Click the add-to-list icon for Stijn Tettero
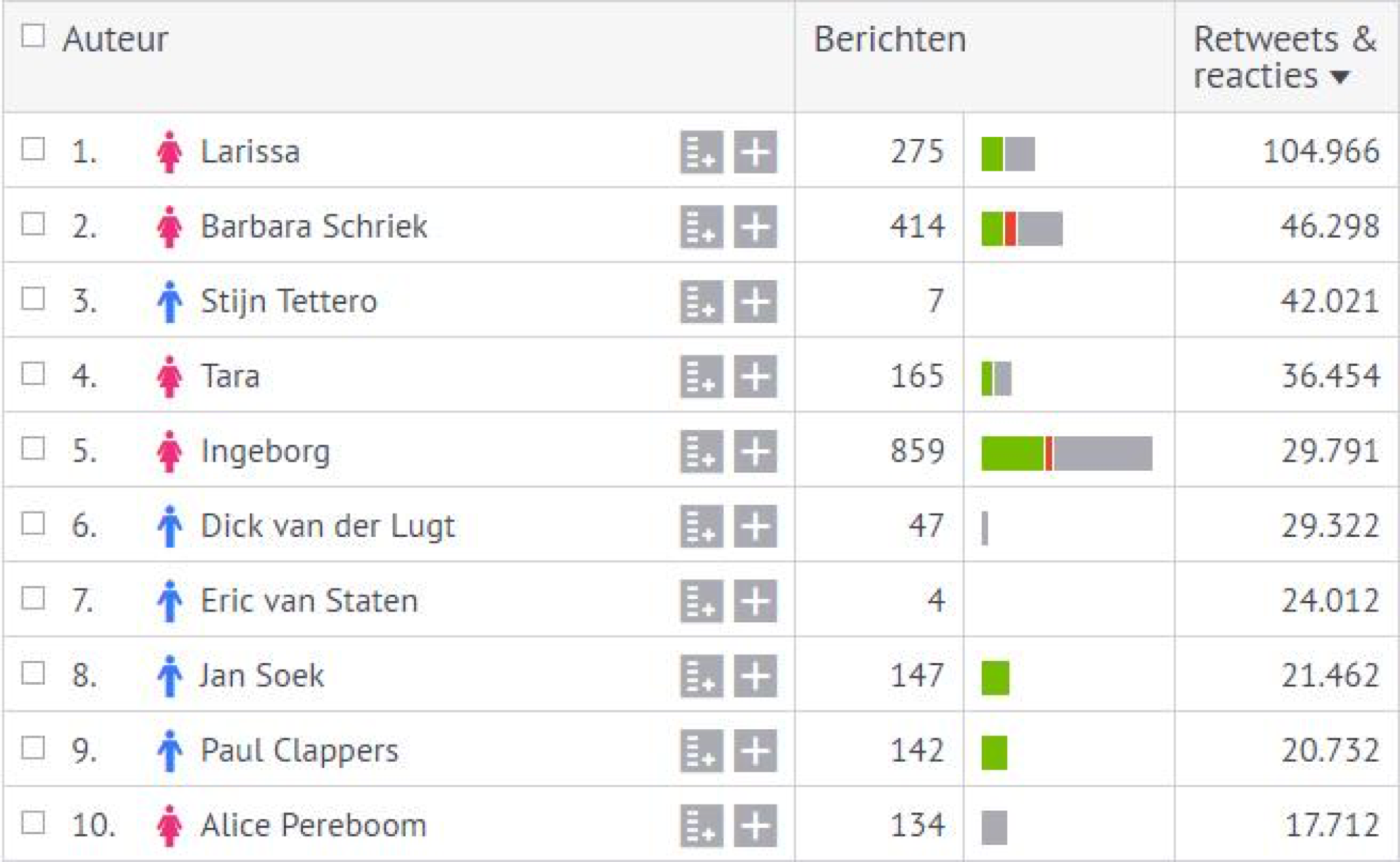 pos(701,302)
